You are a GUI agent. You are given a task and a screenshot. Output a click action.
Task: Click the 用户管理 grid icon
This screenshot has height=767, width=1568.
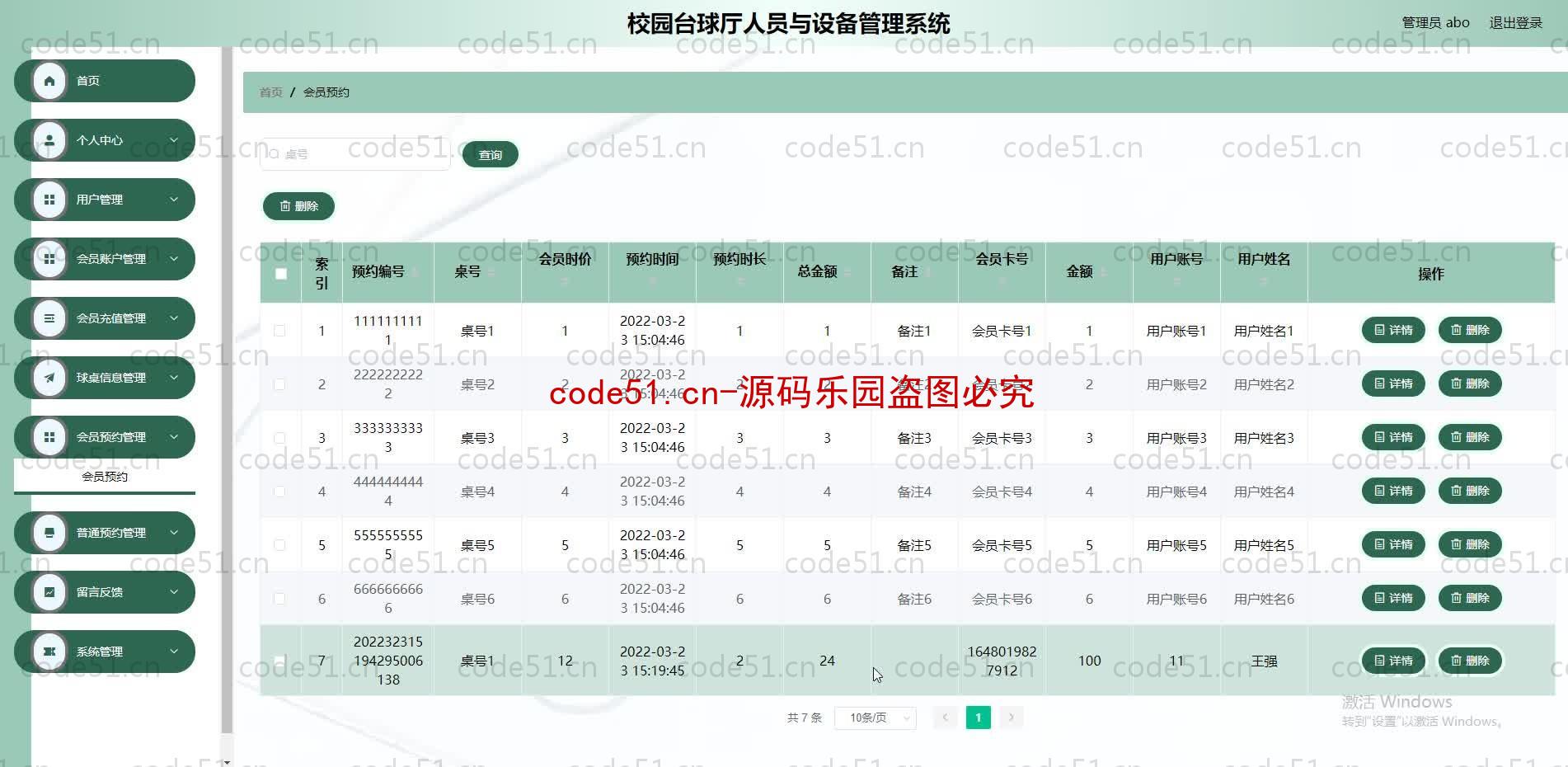pos(49,200)
